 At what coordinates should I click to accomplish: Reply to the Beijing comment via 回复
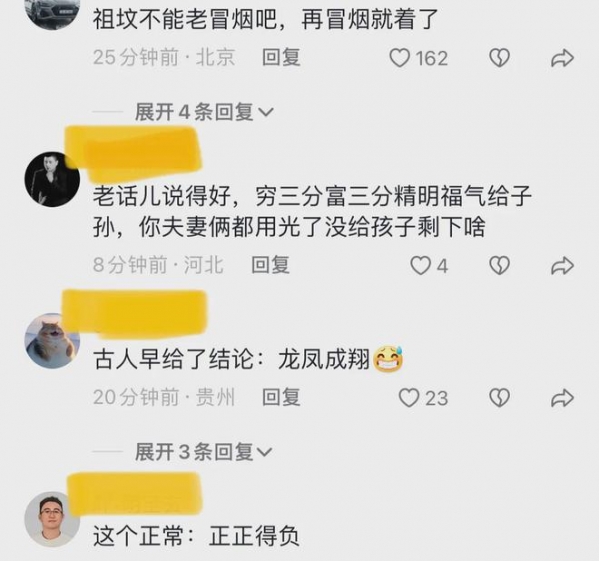[281, 58]
